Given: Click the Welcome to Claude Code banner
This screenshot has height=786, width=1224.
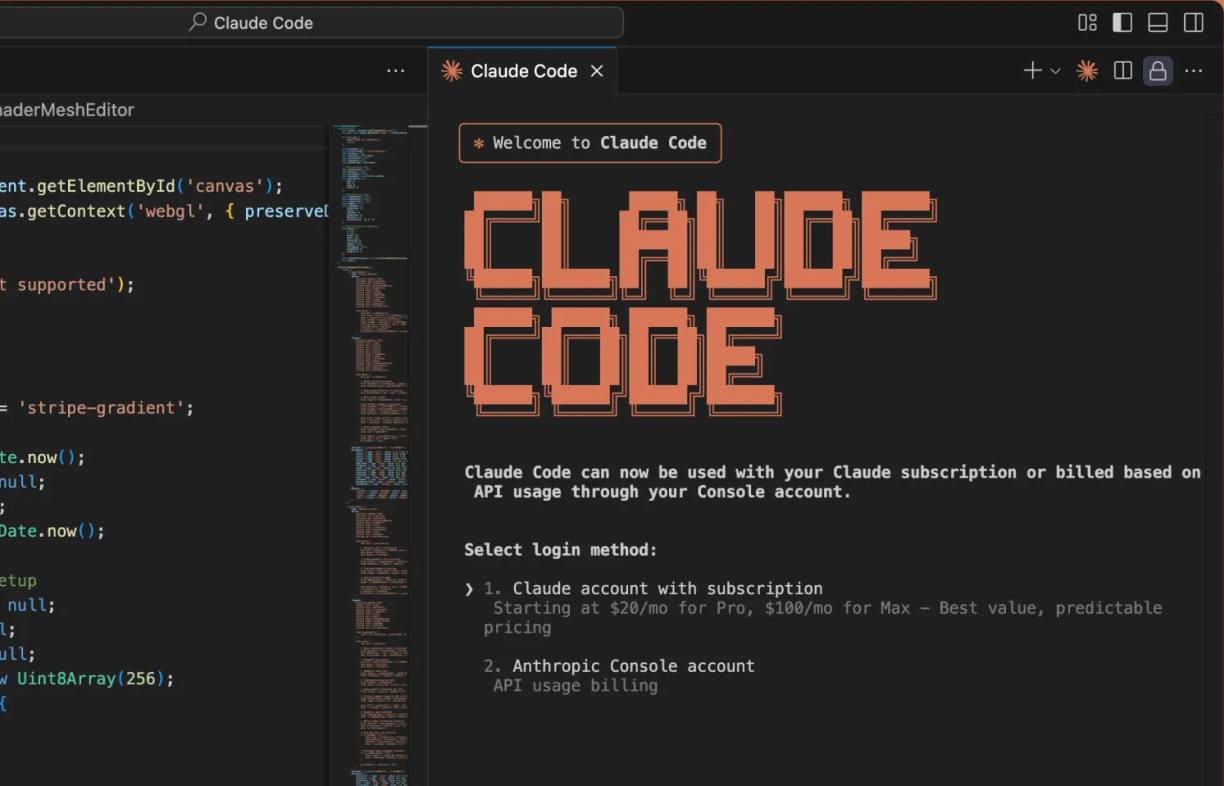Looking at the screenshot, I should [x=590, y=143].
